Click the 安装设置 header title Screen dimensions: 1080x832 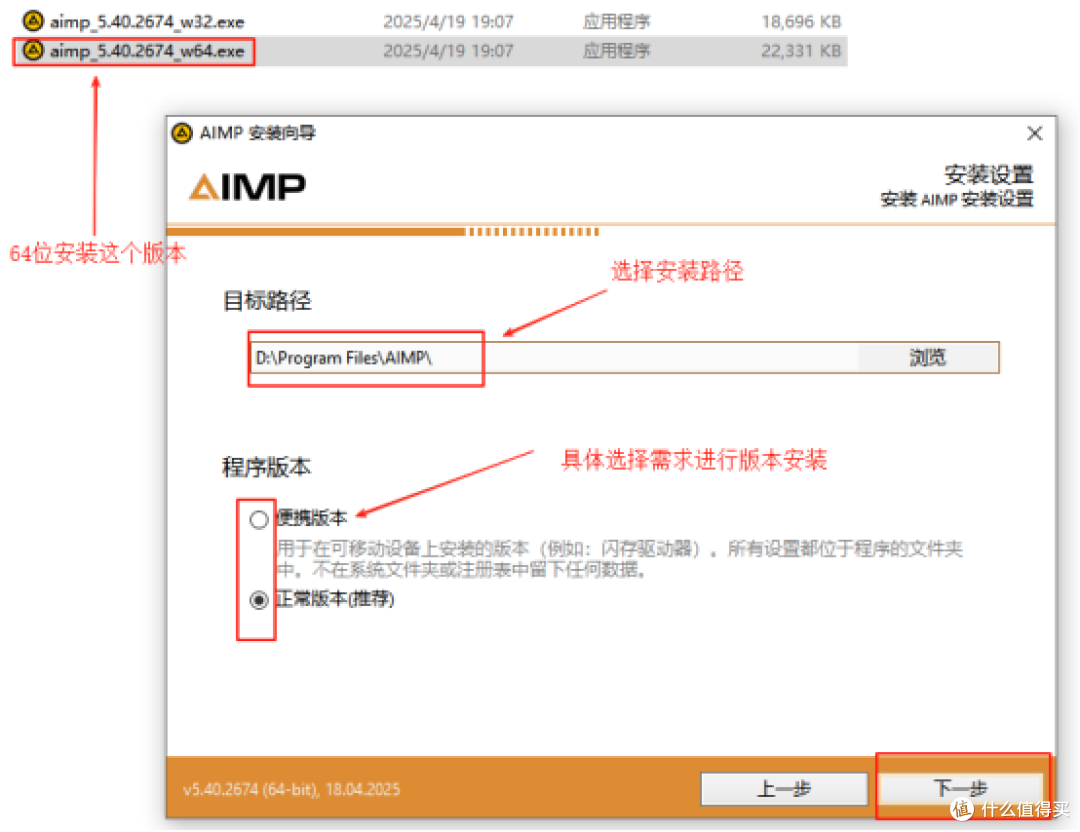coord(988,174)
